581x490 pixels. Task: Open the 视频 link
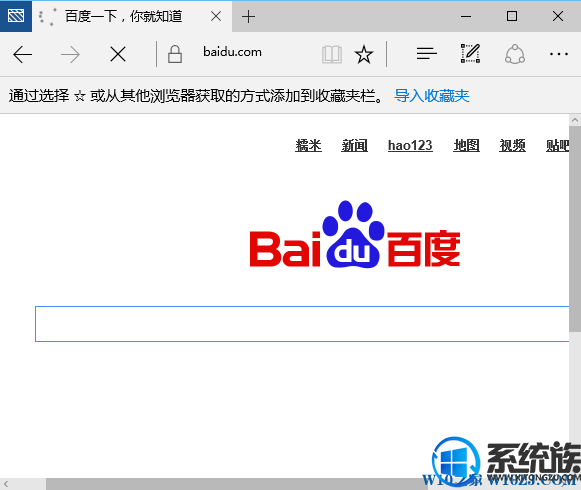[x=512, y=145]
